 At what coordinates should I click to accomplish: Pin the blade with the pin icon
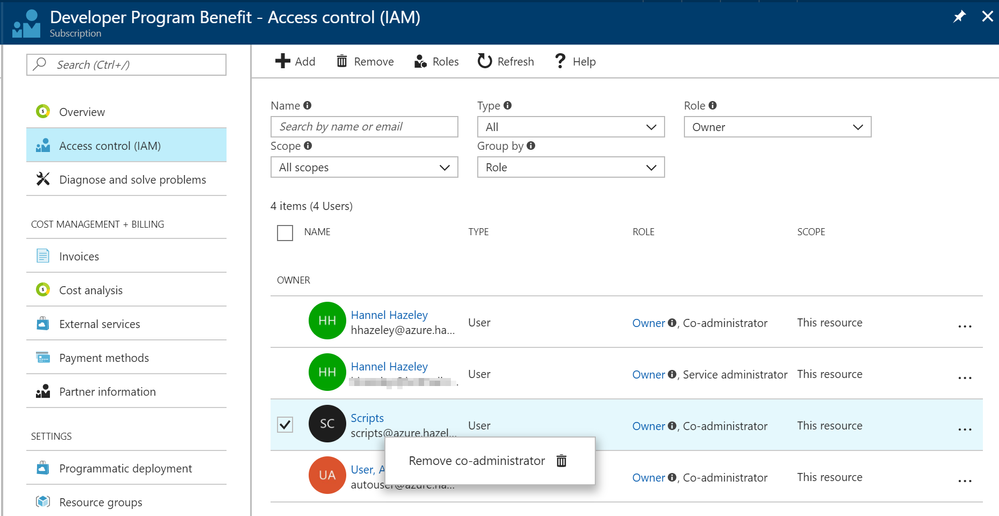point(959,17)
